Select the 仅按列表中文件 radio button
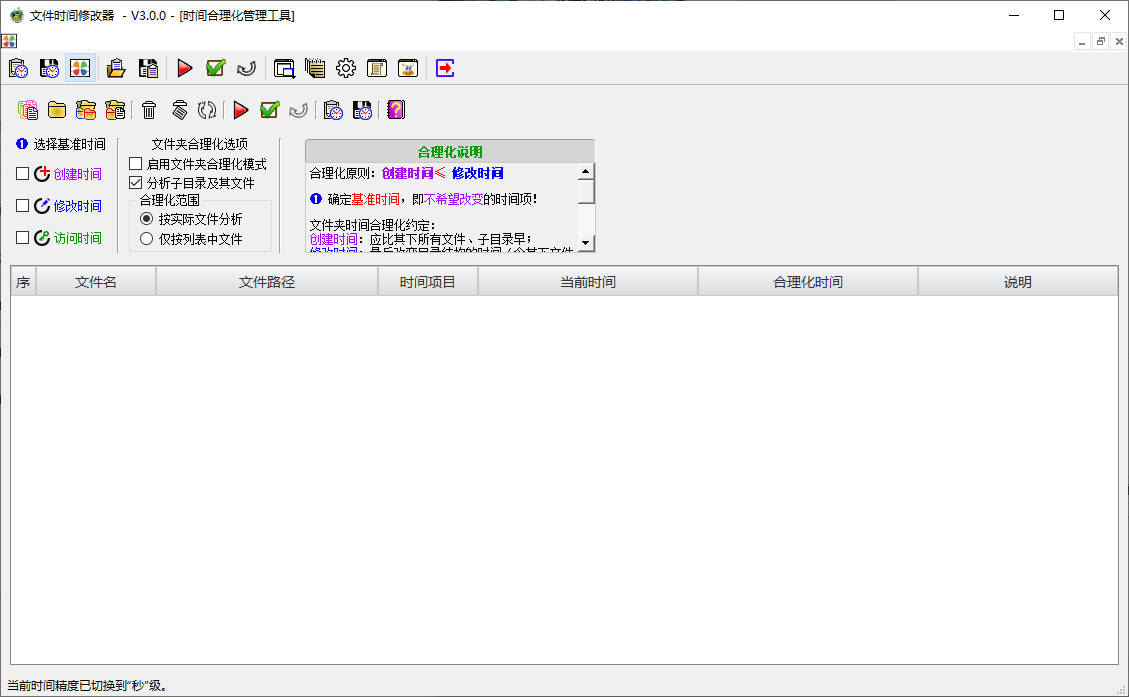Image resolution: width=1129 pixels, height=697 pixels. pos(146,238)
